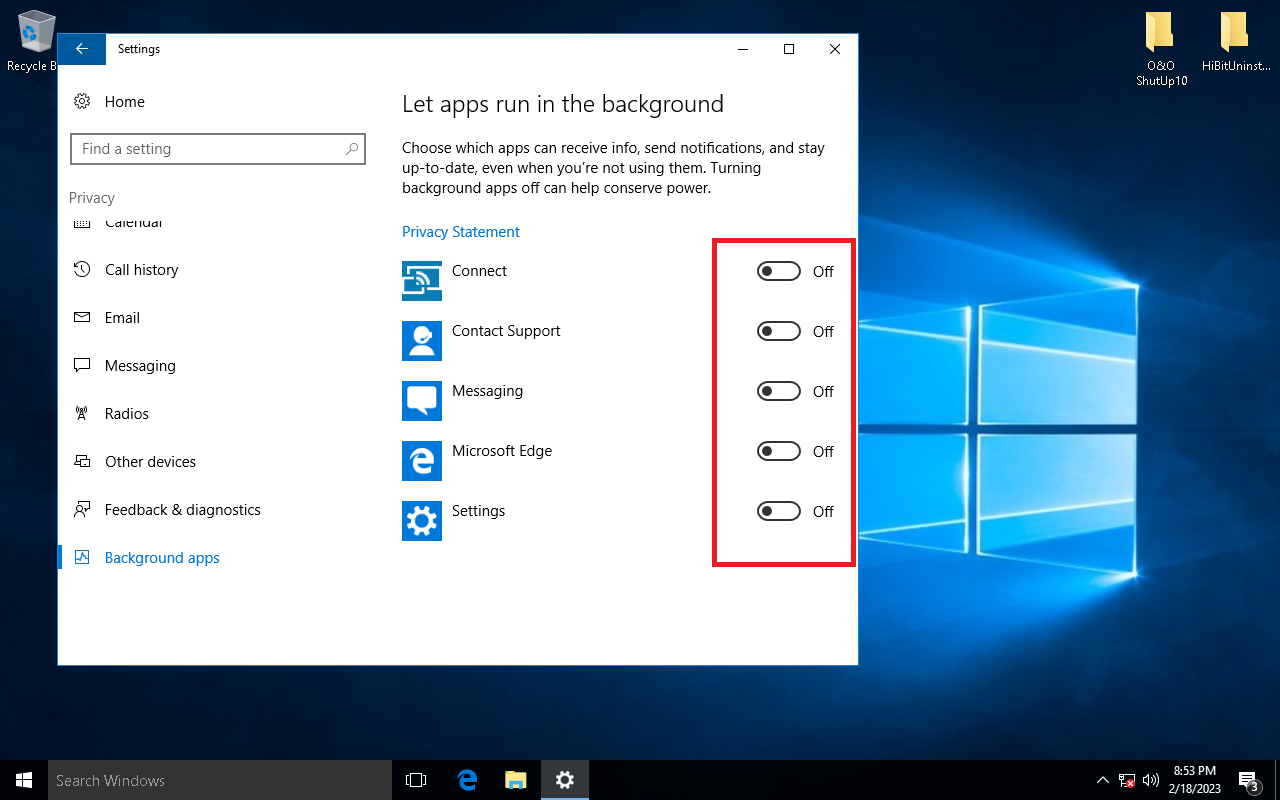The image size is (1280, 800).
Task: Click the Messaging speech bubble sidebar icon
Action: (83, 366)
